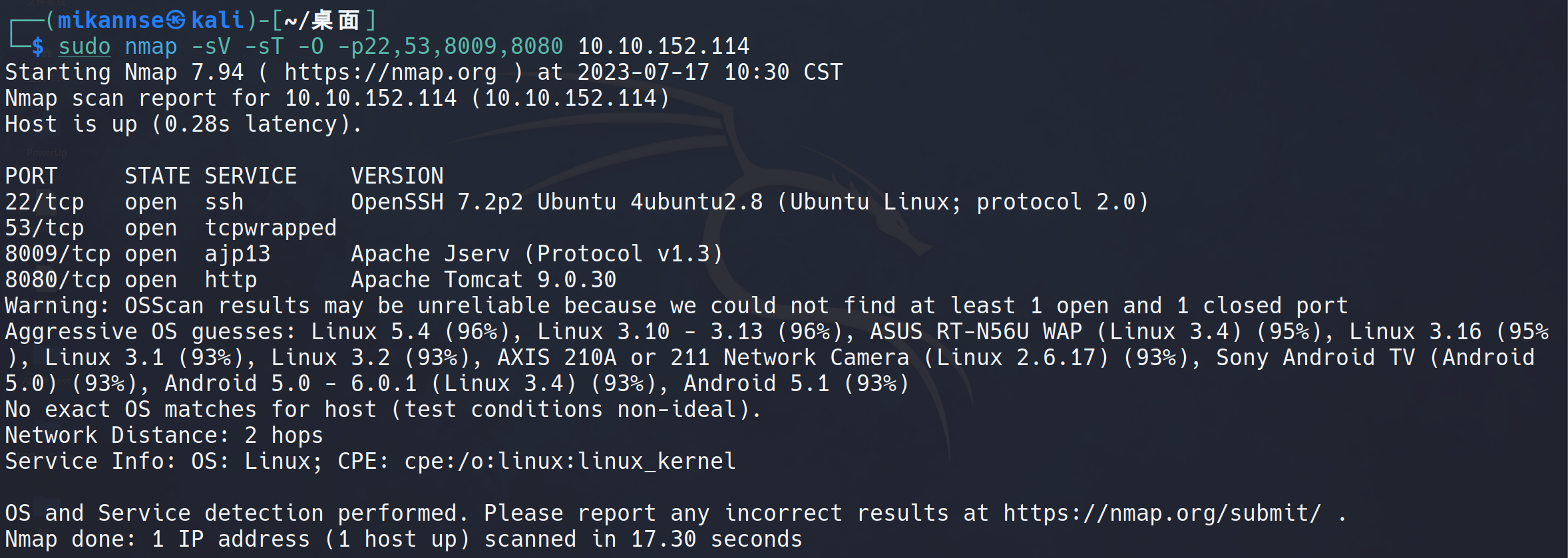Click the Apache Tomcat 9.0.30 version text

483,280
